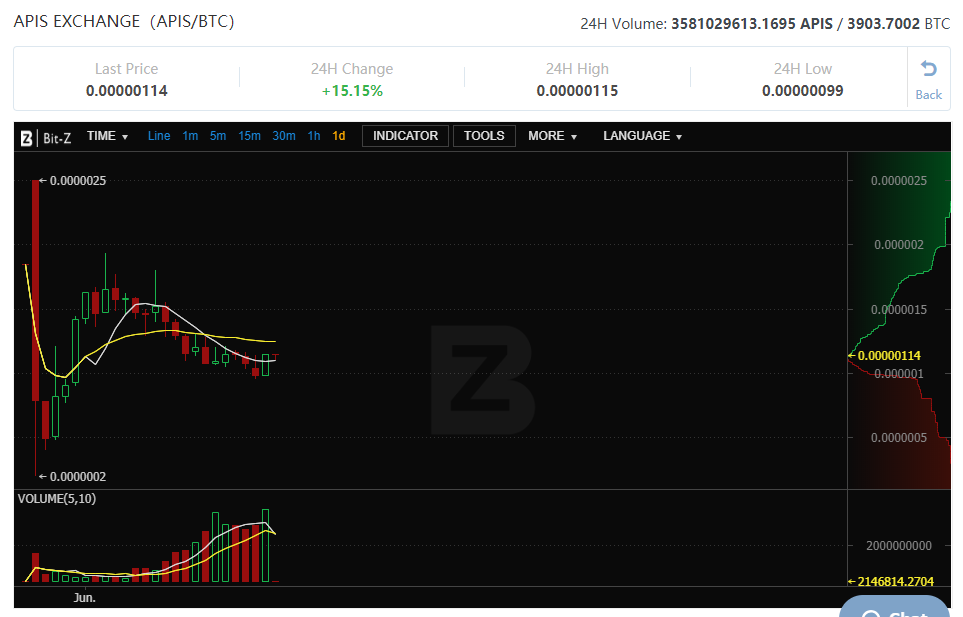Click the 24H Low value 0.00000099
This screenshot has width=963, height=617.
coord(803,91)
